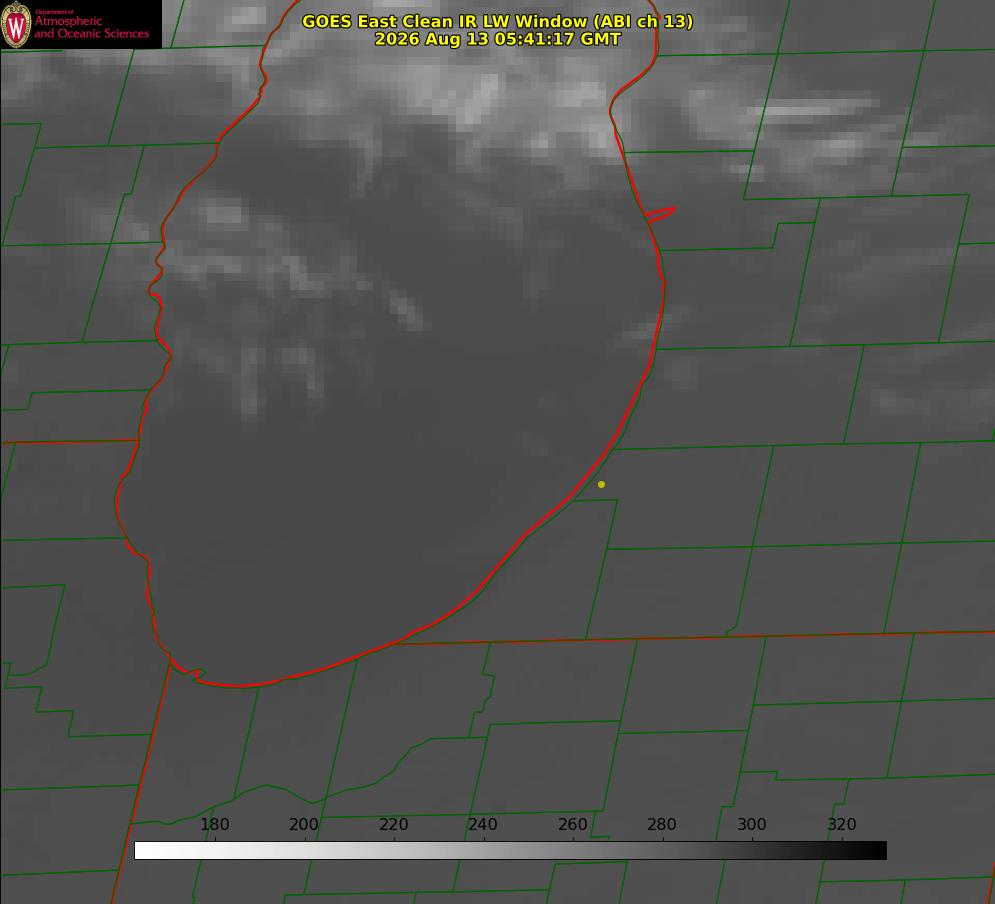Click the 260 label on colorbar
Screen dimensions: 995x904
[572, 824]
